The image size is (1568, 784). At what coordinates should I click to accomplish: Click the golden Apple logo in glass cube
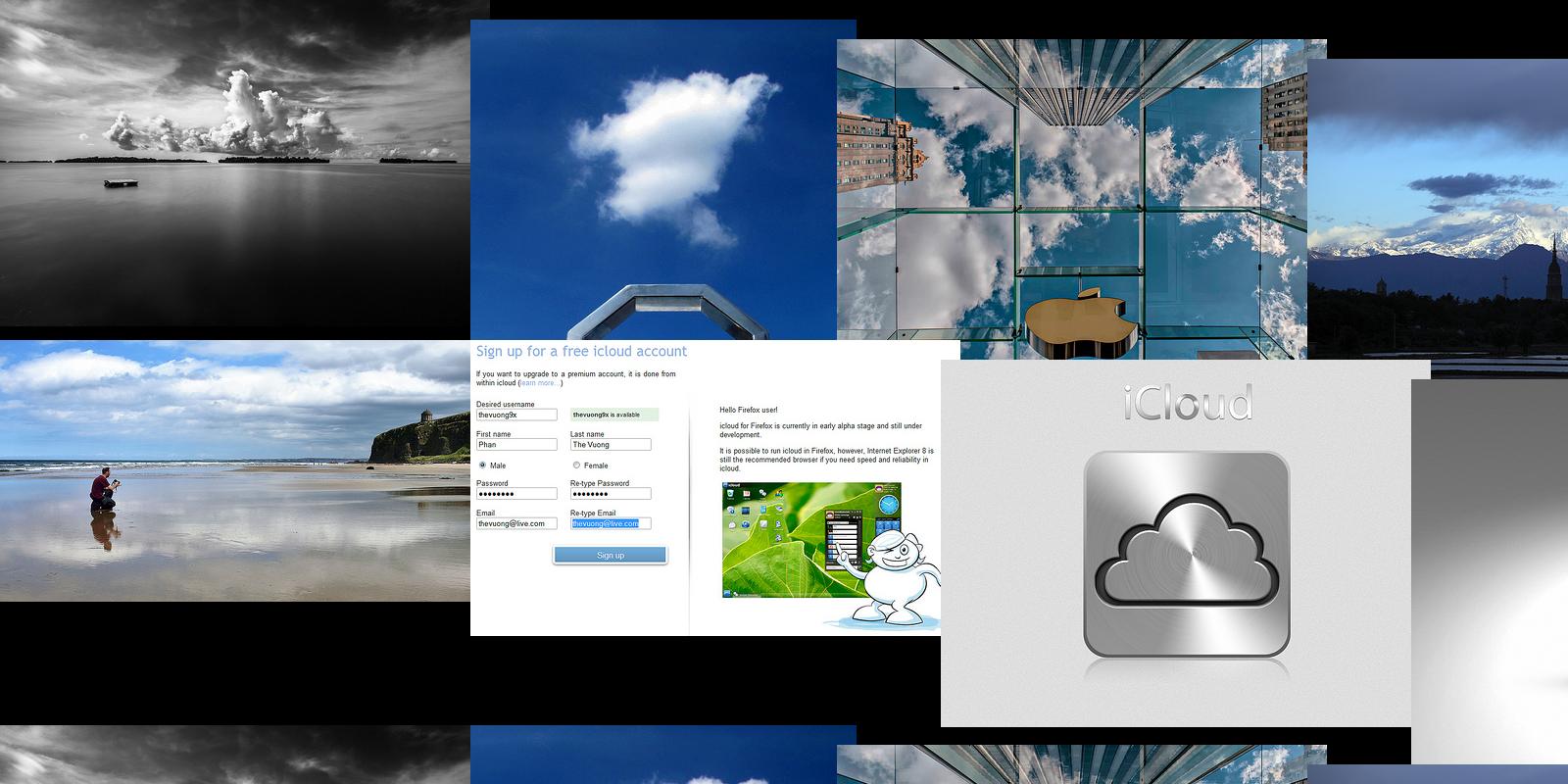point(1080,325)
